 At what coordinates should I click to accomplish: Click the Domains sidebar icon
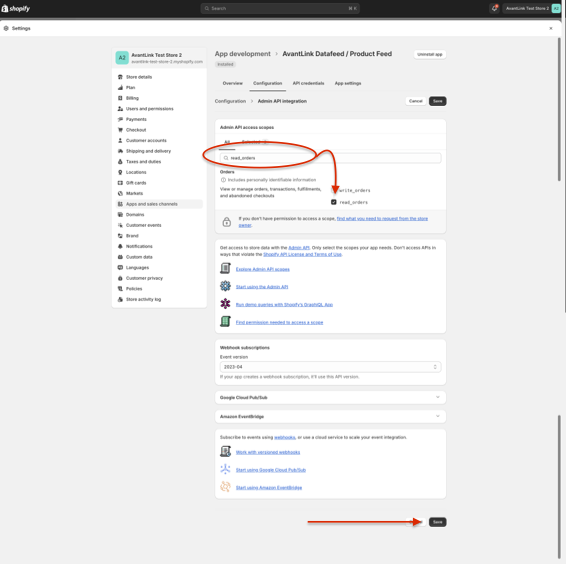(x=120, y=214)
